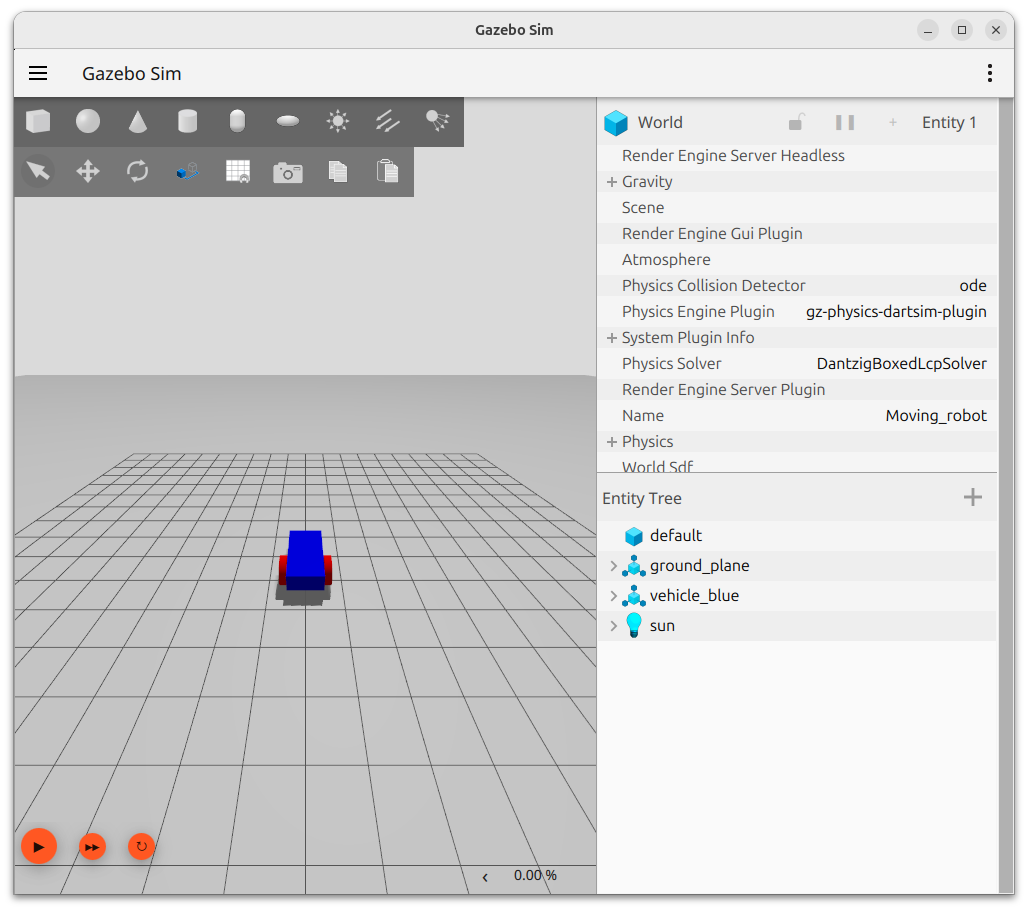Add a capsule shape
This screenshot has height=911, width=1028.
pyautogui.click(x=237, y=122)
